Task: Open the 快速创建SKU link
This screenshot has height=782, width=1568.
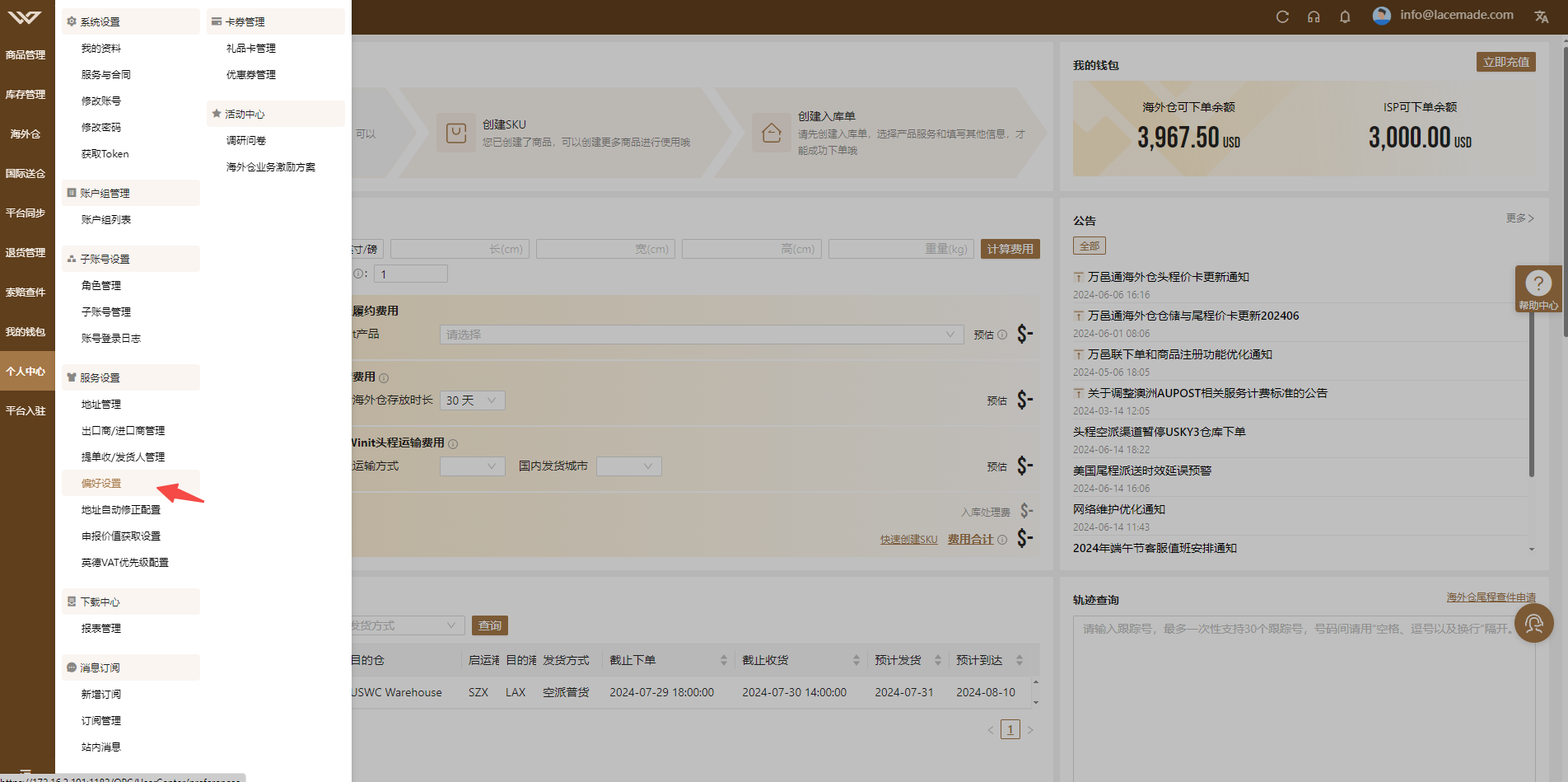Action: pyautogui.click(x=909, y=540)
